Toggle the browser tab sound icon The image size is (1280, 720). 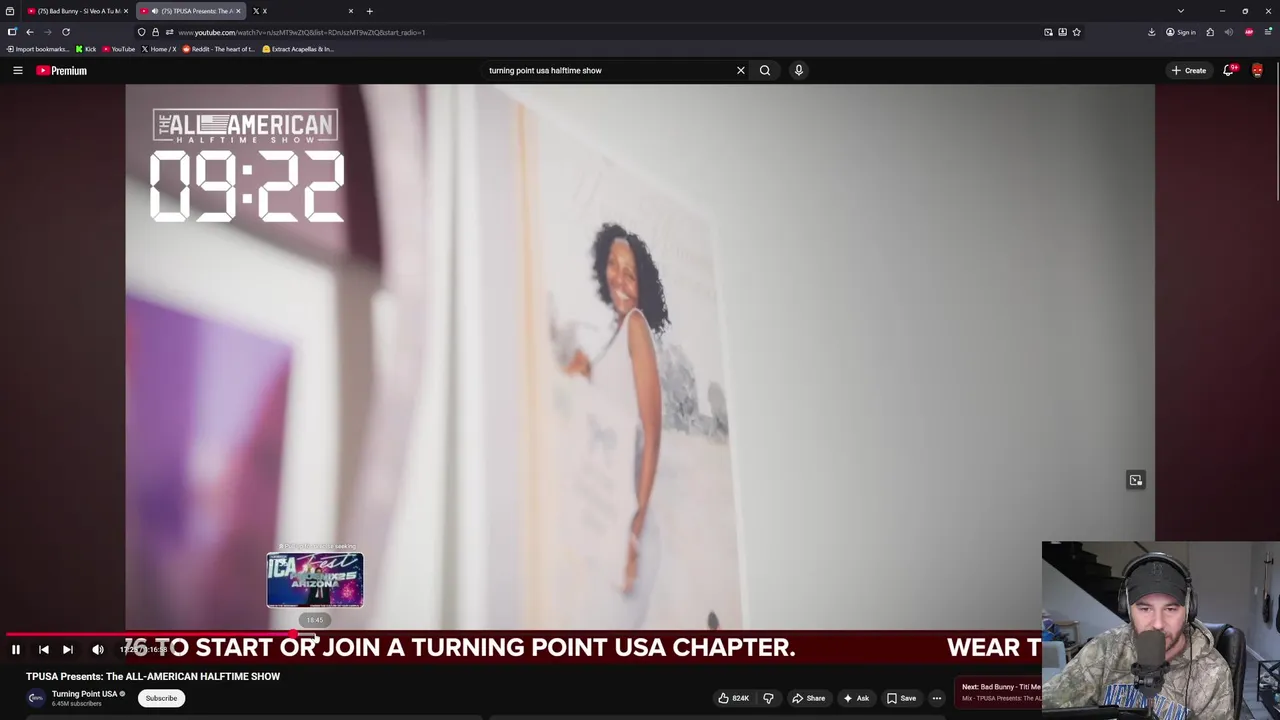tap(1229, 32)
